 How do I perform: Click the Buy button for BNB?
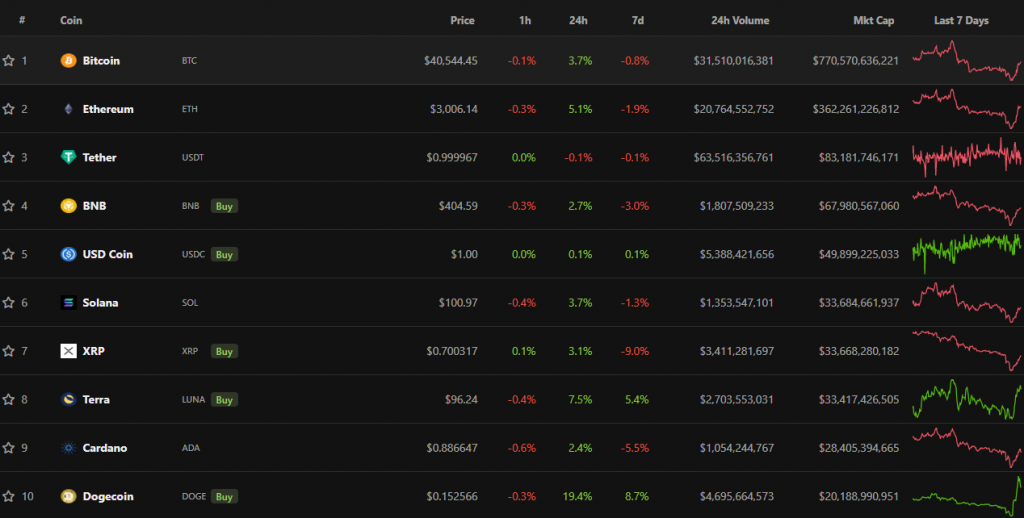(224, 206)
